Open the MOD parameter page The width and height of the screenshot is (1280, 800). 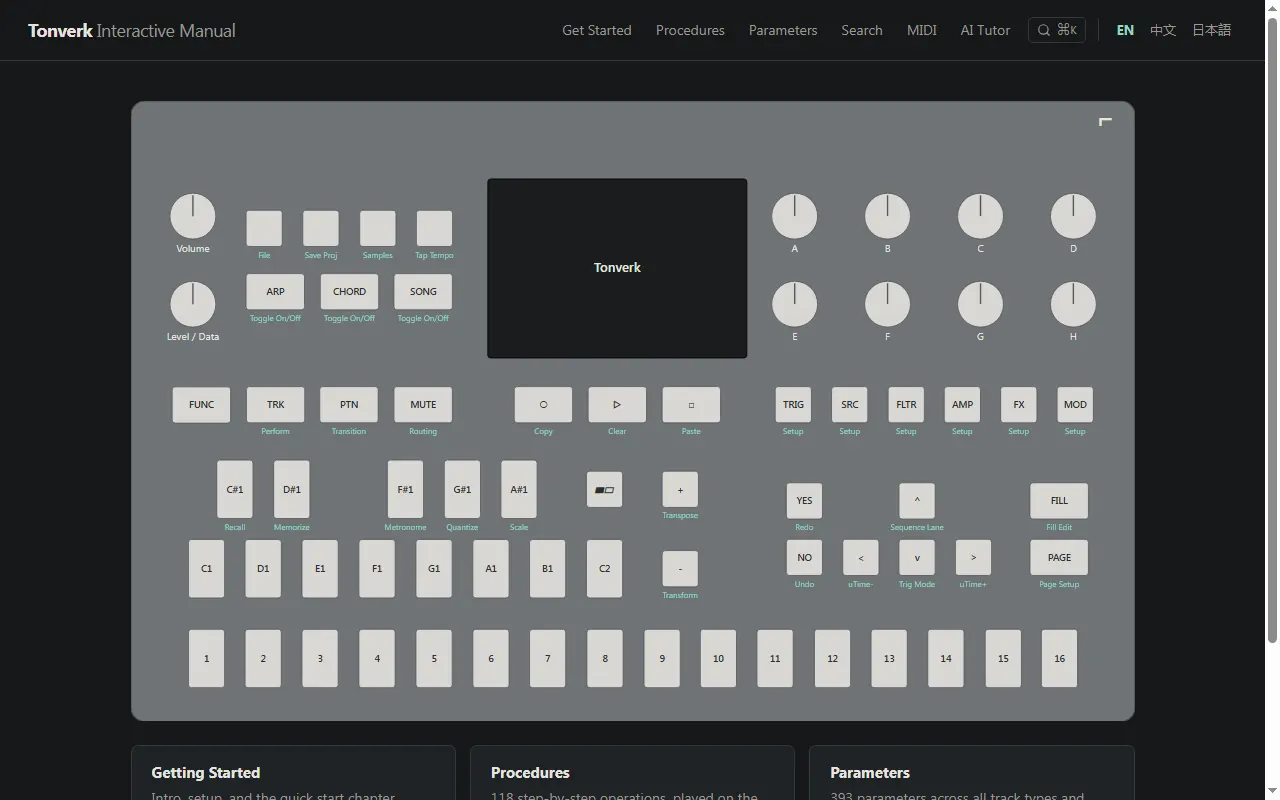point(1075,405)
